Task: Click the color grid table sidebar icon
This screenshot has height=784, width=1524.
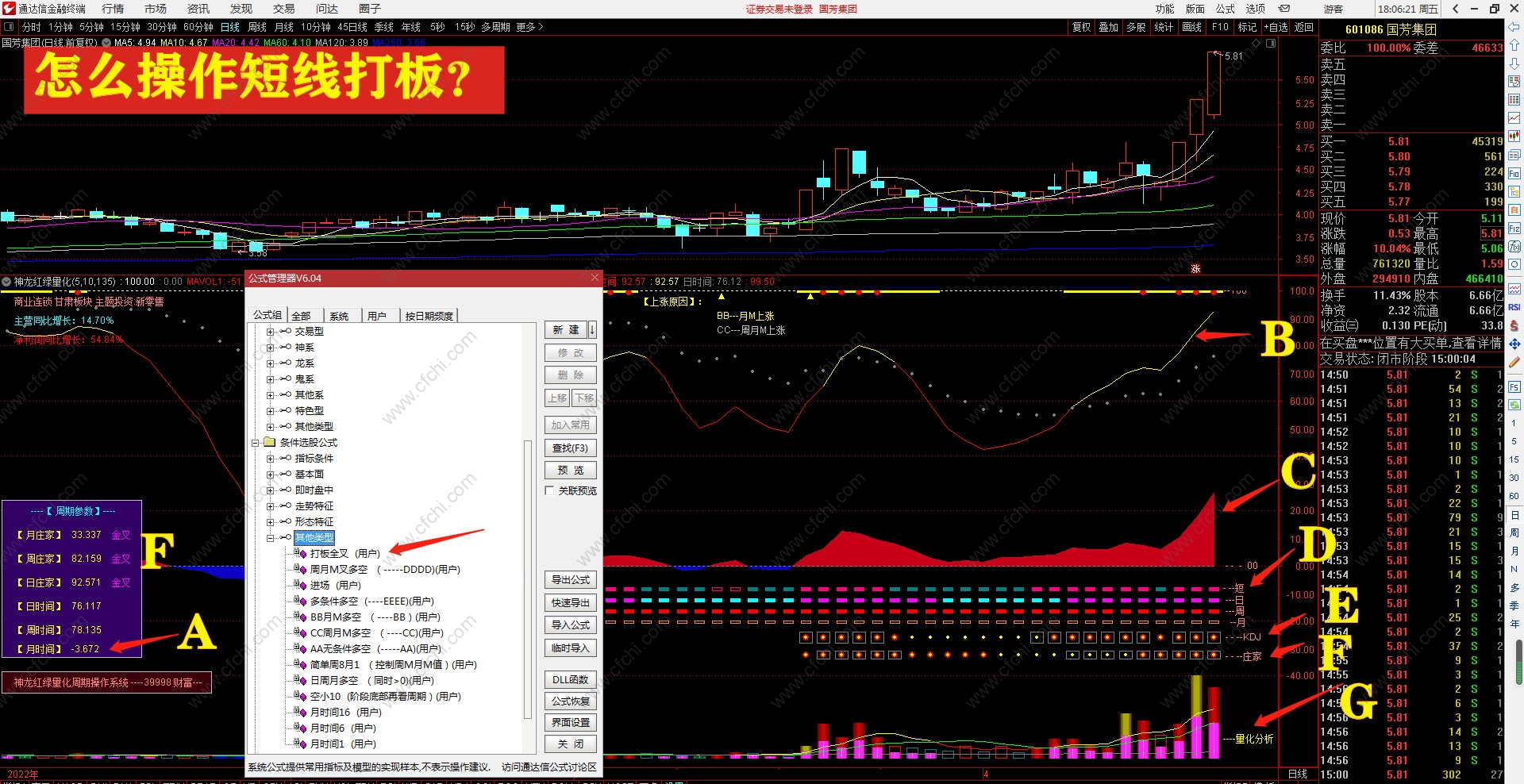Action: 1514,100
